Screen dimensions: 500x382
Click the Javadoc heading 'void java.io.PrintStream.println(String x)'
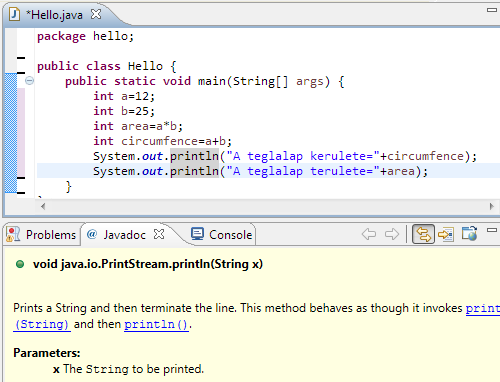click(x=148, y=264)
